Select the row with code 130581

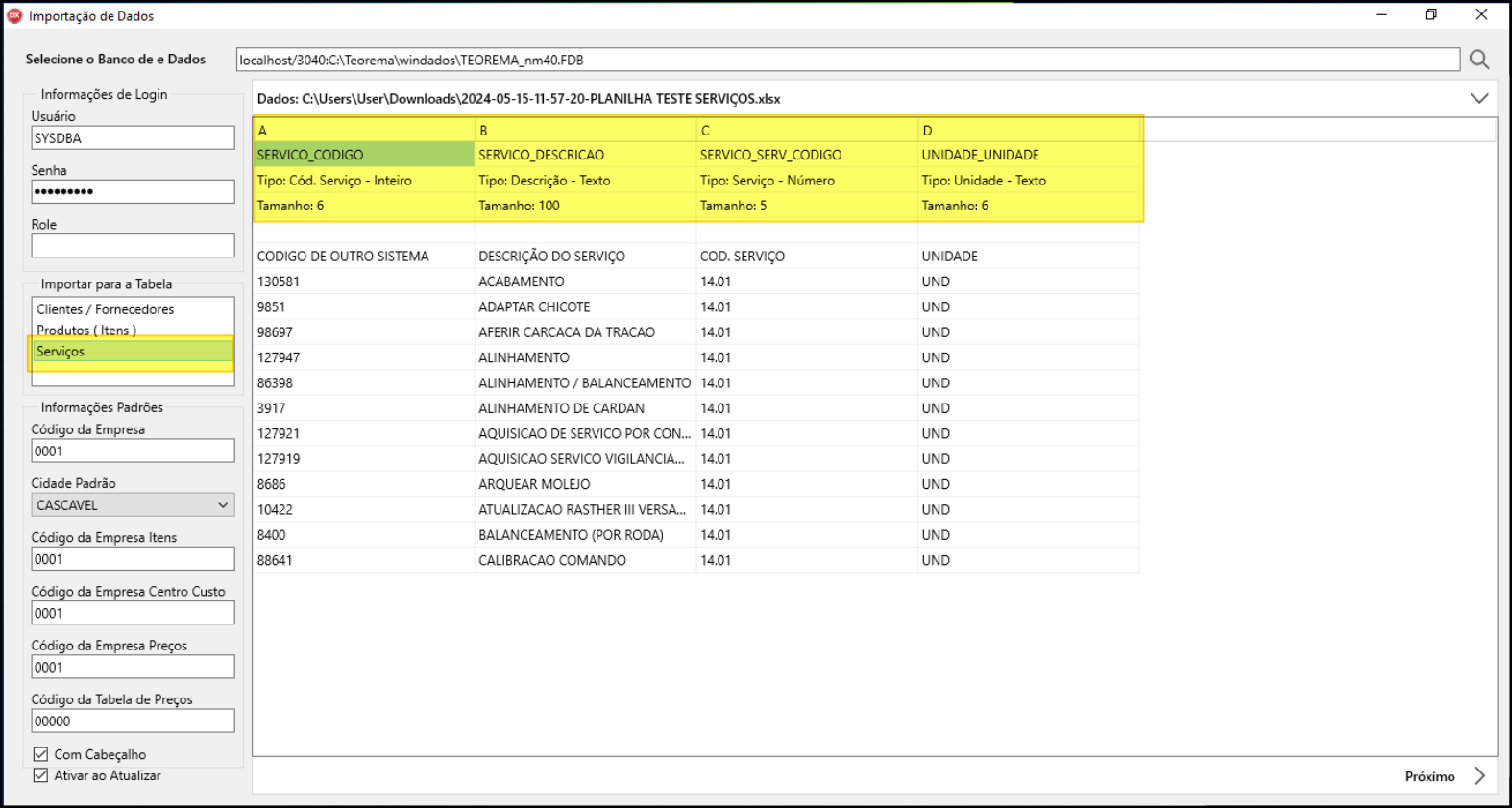364,282
